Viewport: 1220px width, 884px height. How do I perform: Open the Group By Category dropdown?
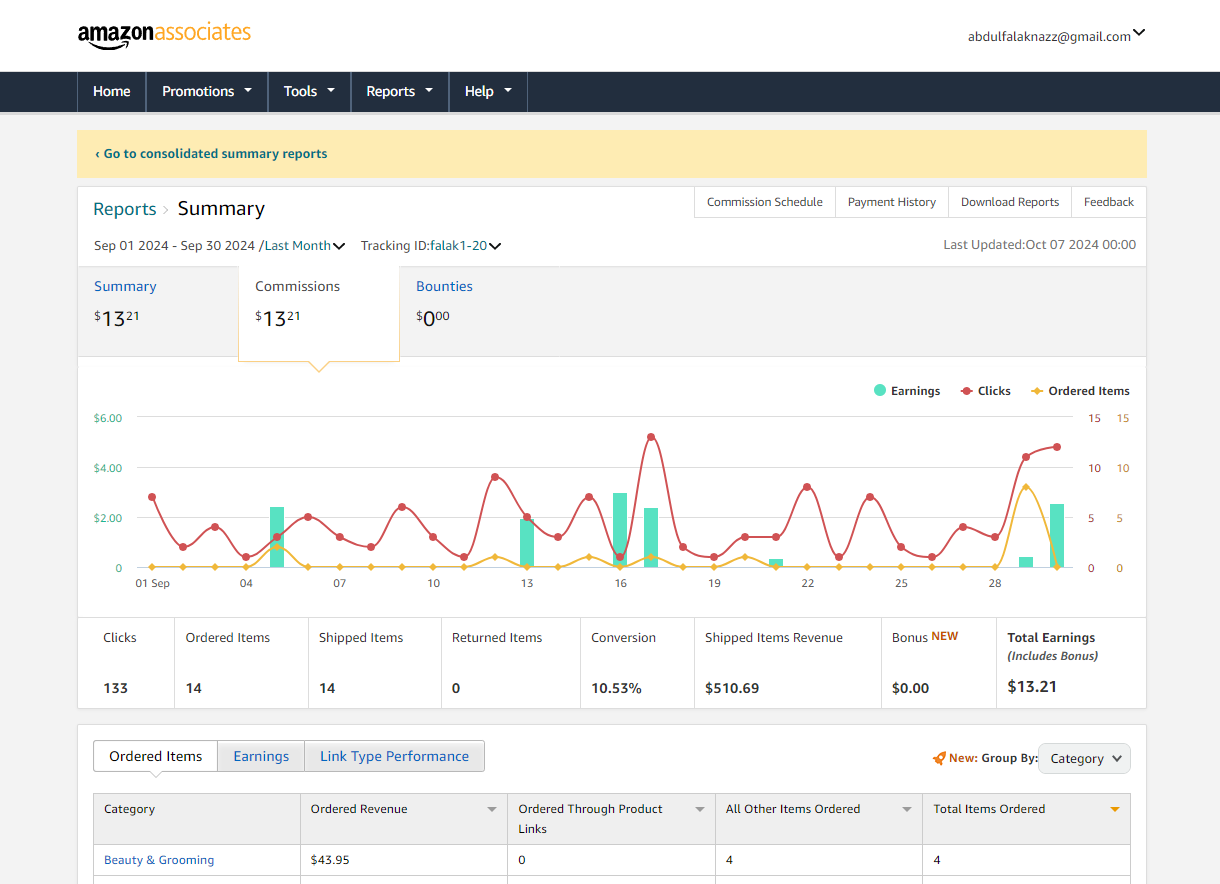coord(1085,759)
